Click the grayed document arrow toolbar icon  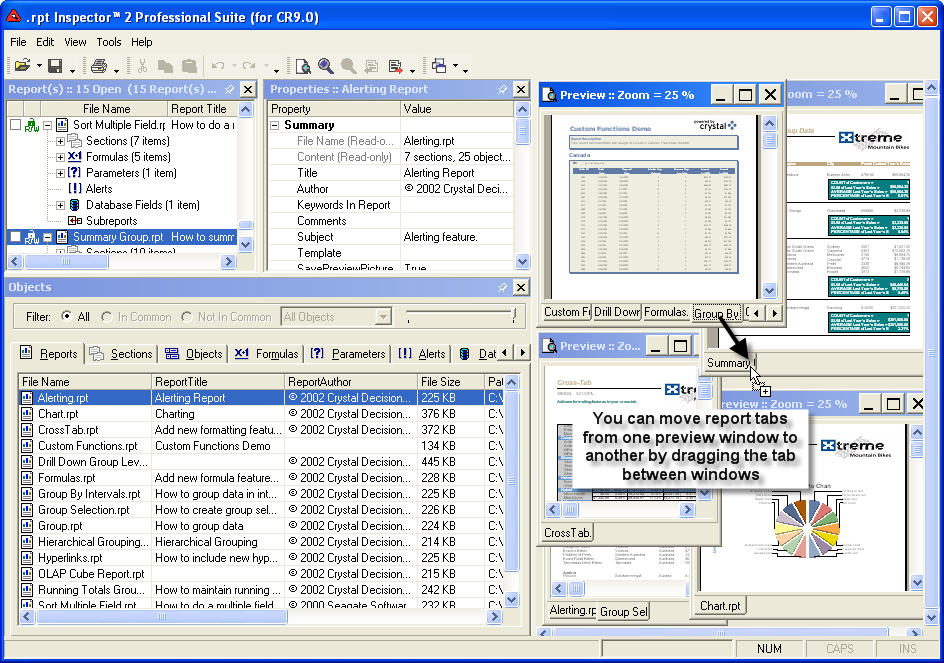[x=371, y=65]
